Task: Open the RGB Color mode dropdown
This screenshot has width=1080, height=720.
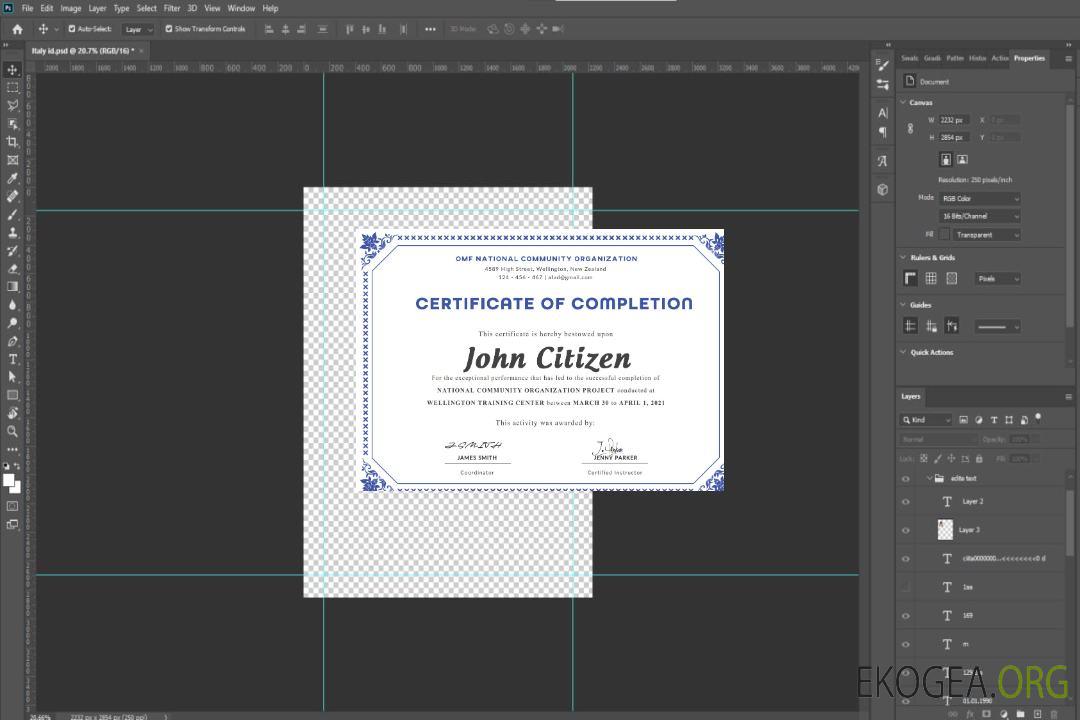Action: [x=979, y=199]
